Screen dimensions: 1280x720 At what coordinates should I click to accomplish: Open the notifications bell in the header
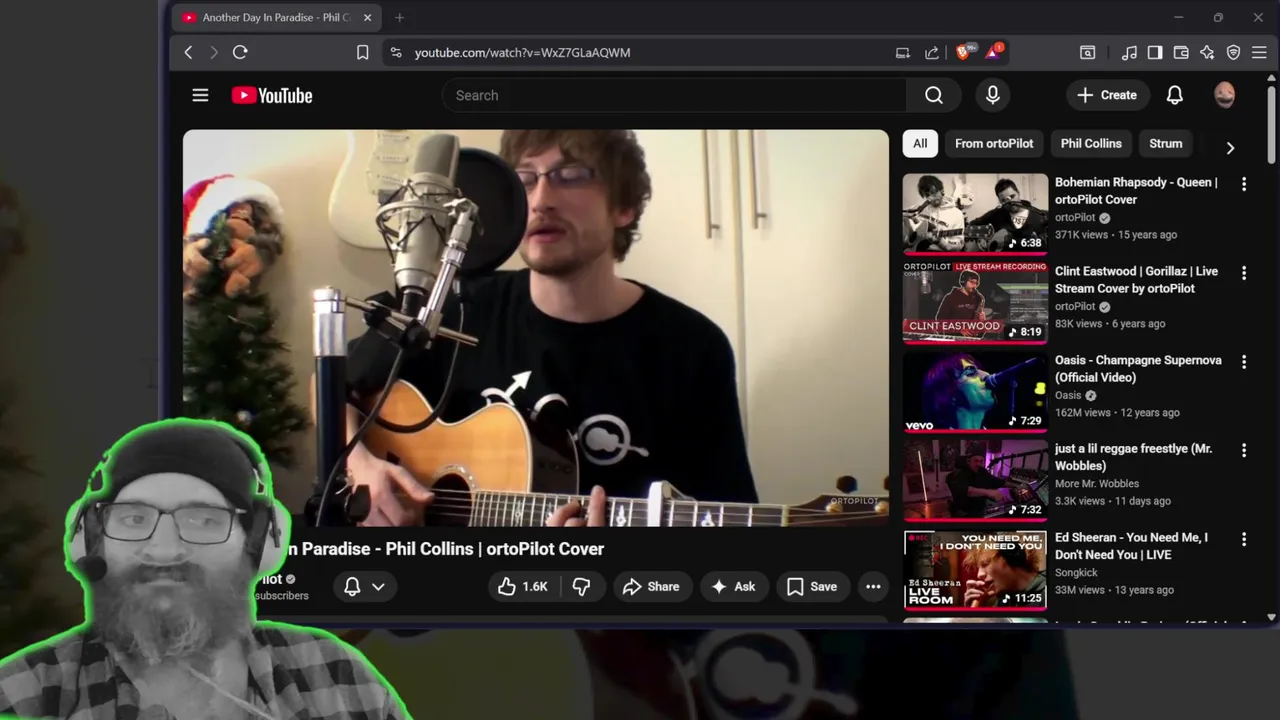(1175, 95)
